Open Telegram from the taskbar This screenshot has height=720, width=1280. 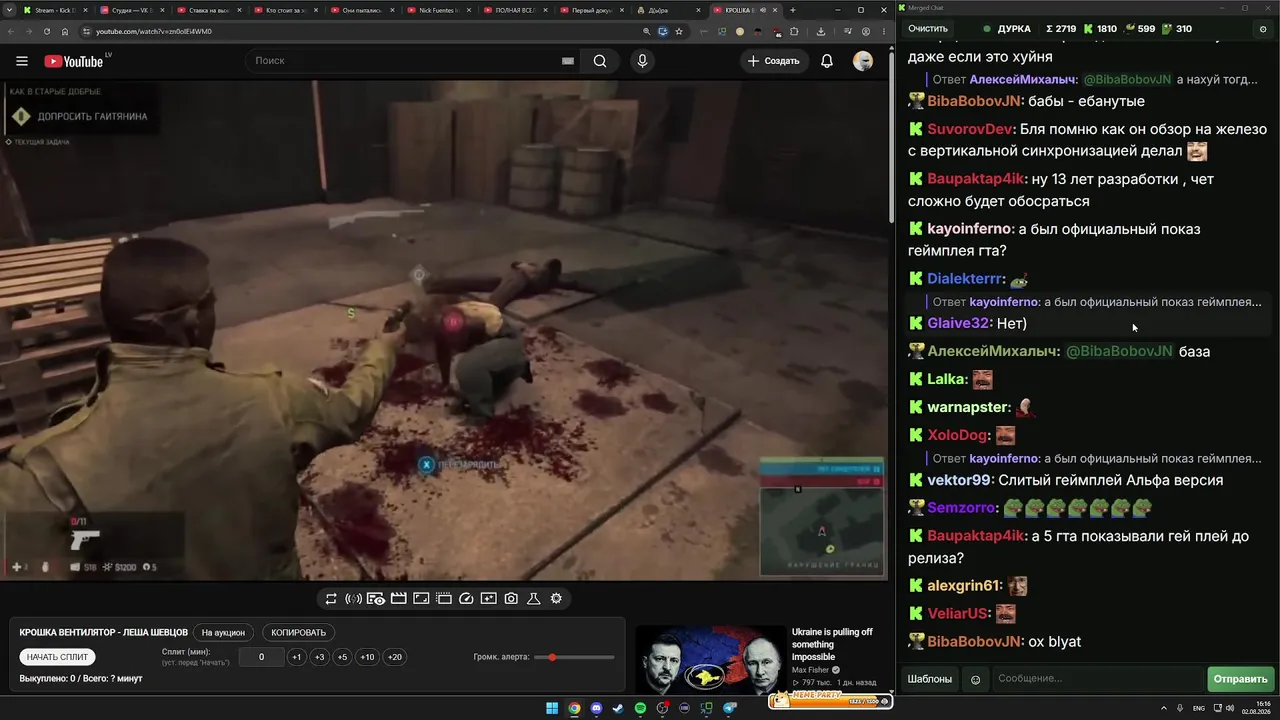[730, 709]
